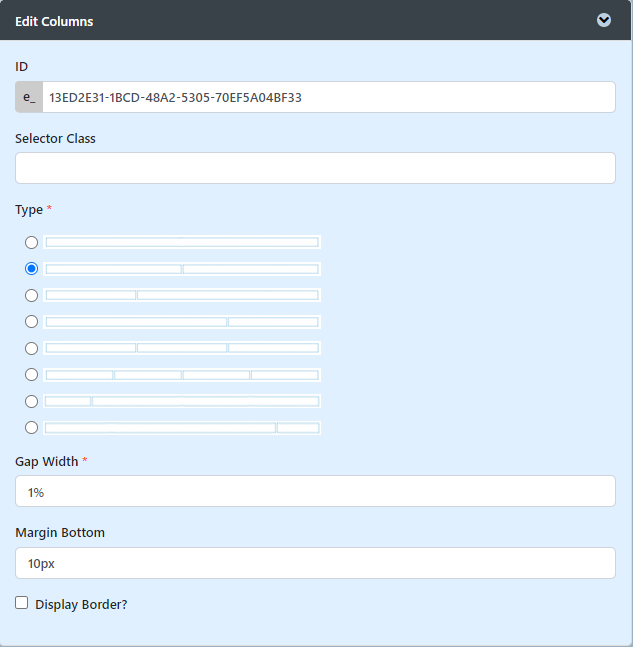Click the Edit Columns header title
The height and width of the screenshot is (647, 633).
click(x=54, y=21)
